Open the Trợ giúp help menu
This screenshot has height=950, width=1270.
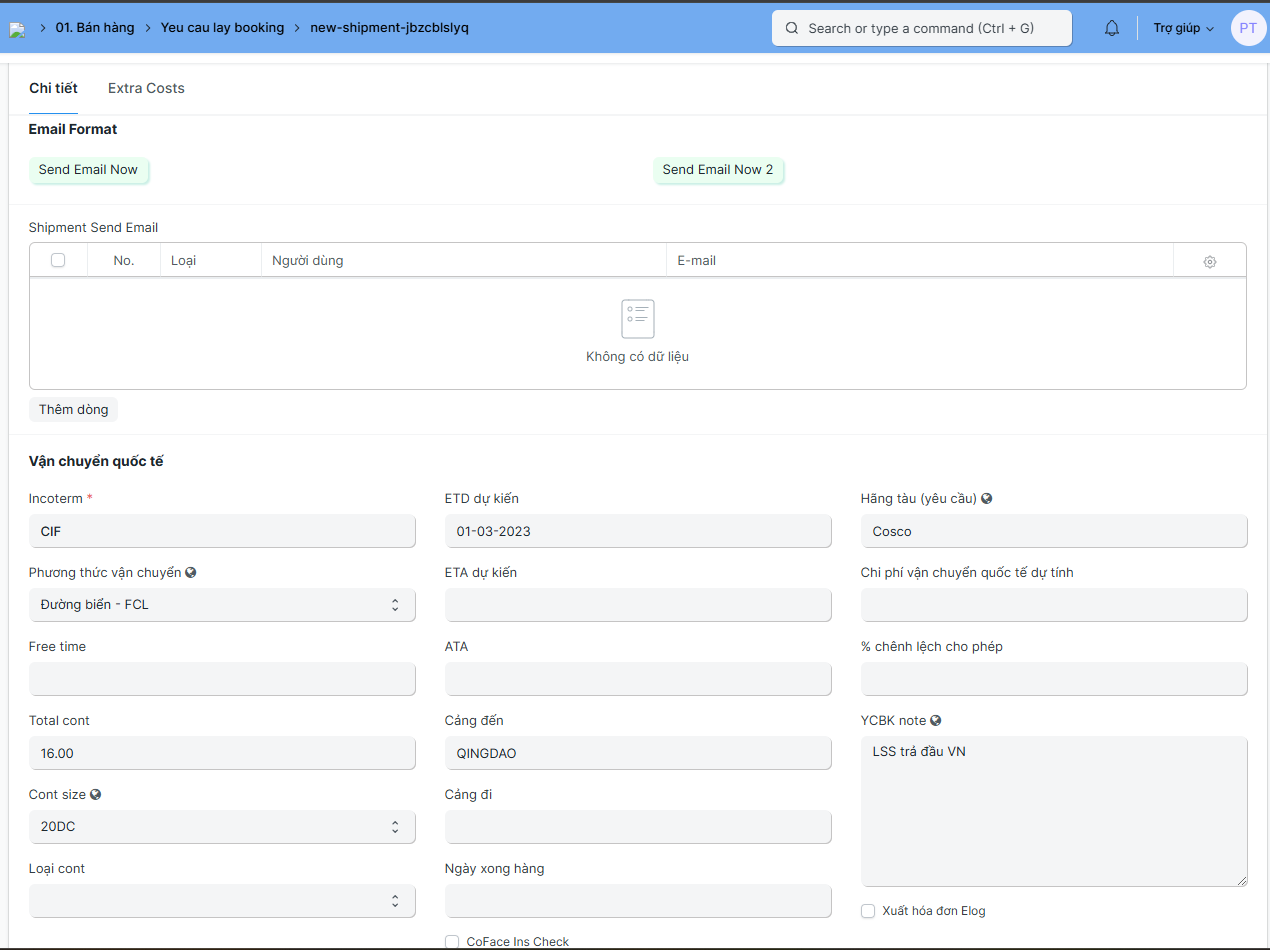[1183, 28]
